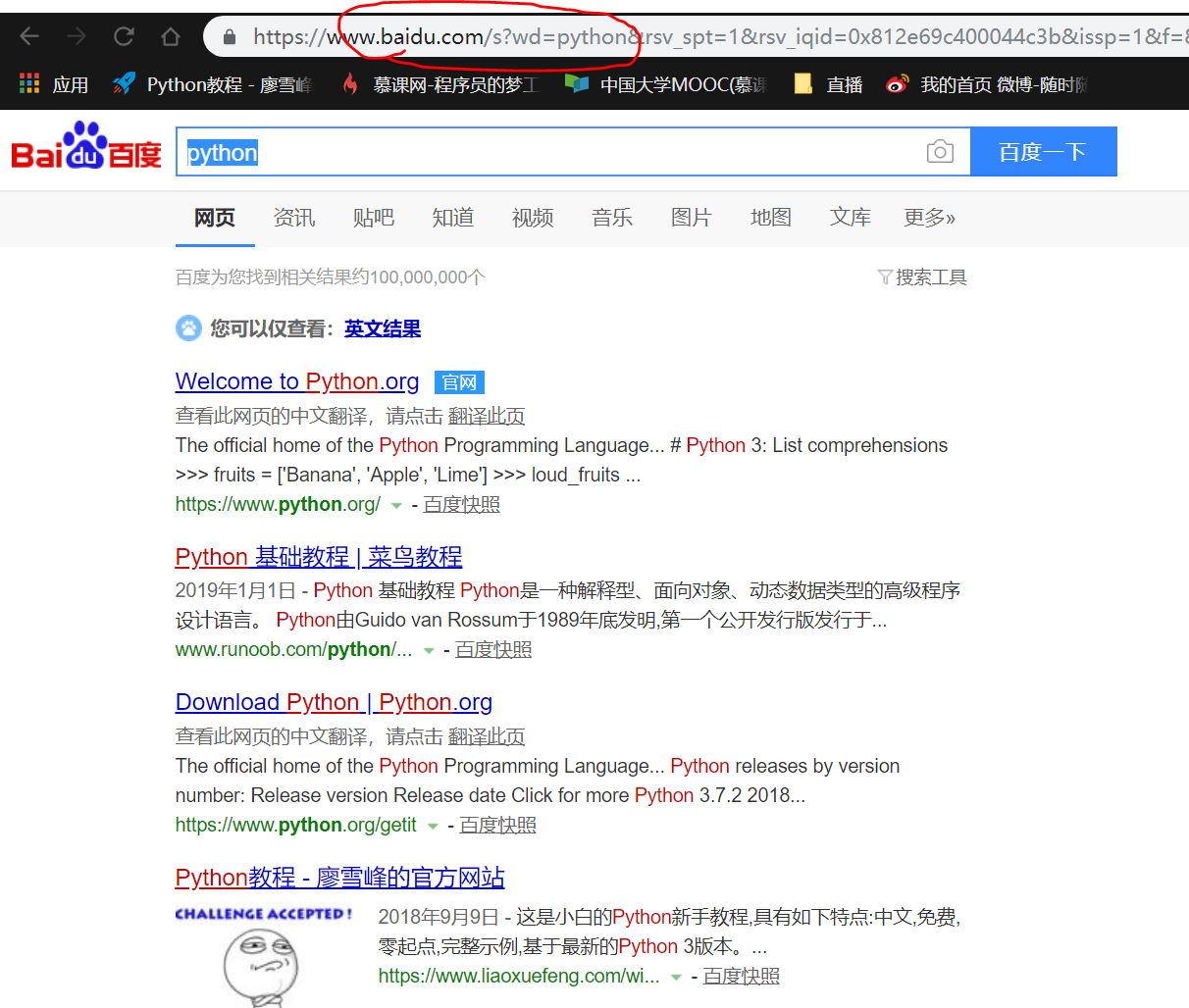Open search by image with the camera icon
1189x1008 pixels.
point(940,151)
